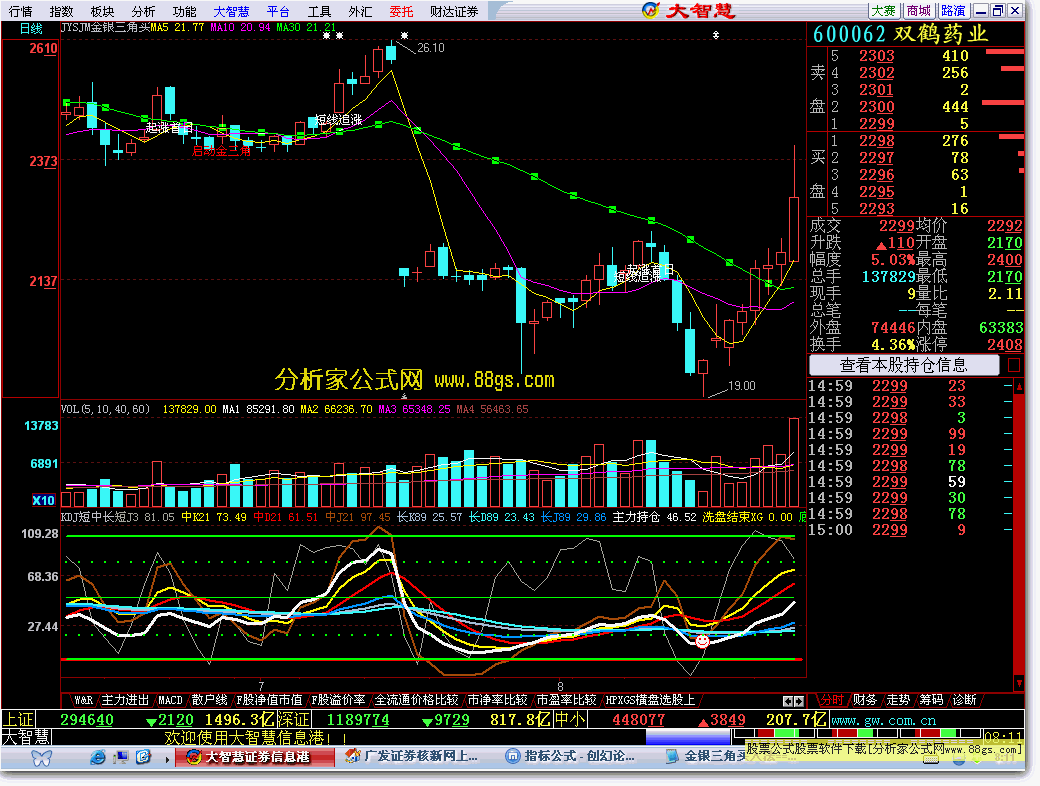Select the W&R indicator tab
The height and width of the screenshot is (786, 1040).
[x=84, y=700]
